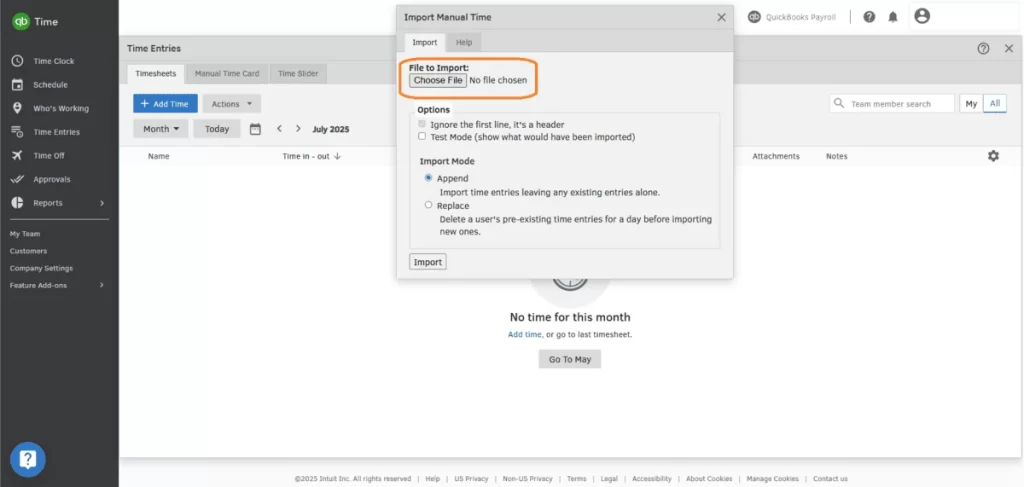The height and width of the screenshot is (487, 1024).
Task: Go to the next month arrow
Action: (x=298, y=129)
